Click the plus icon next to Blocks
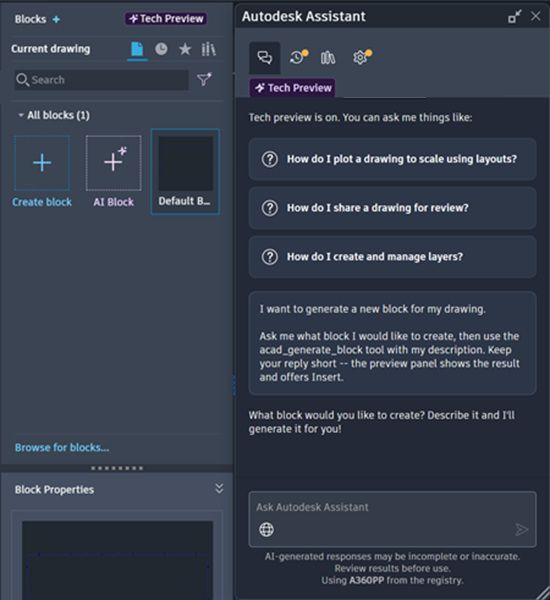 click(56, 19)
